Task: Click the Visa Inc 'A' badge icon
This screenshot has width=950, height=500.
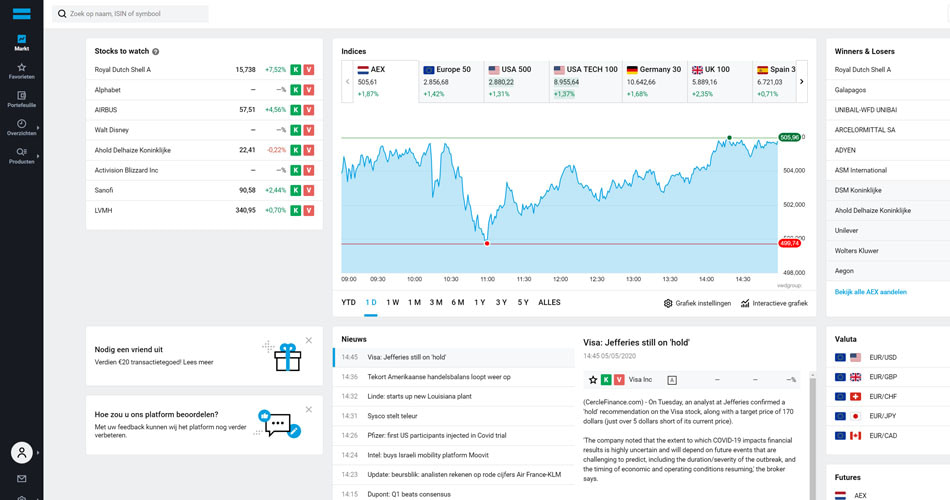Action: pos(672,380)
